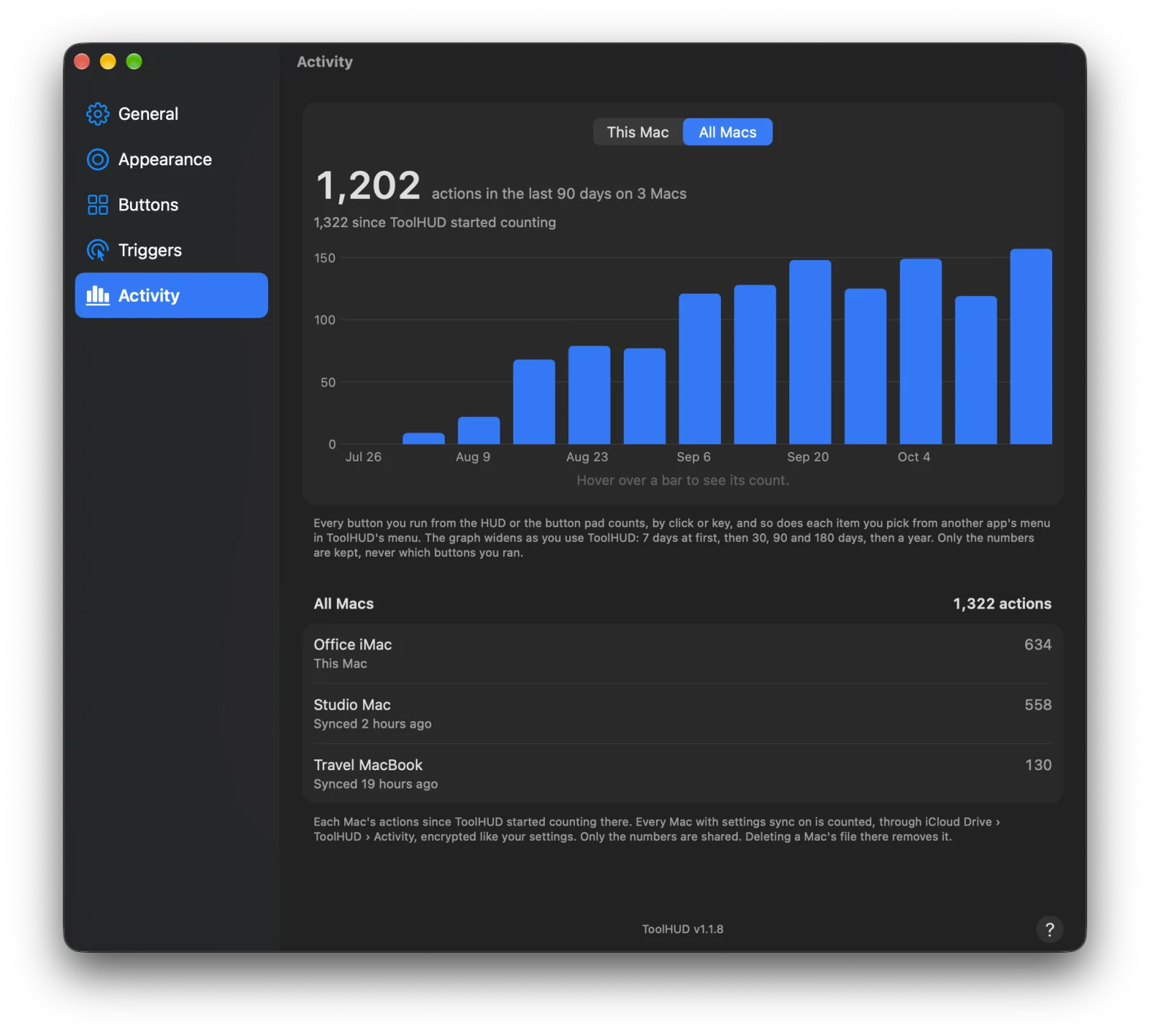The height and width of the screenshot is (1036, 1150).
Task: Click the bar above Aug 9 label
Action: pyautogui.click(x=479, y=430)
